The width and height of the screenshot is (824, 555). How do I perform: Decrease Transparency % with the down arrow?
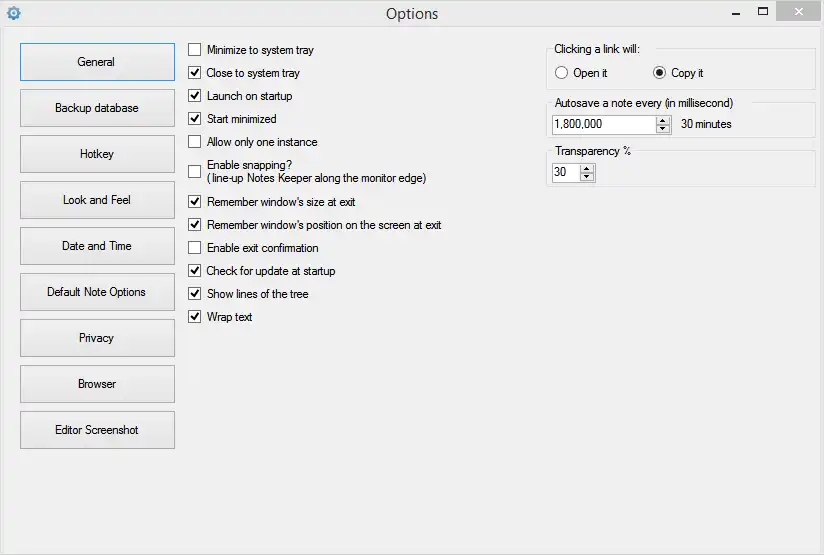pos(587,177)
